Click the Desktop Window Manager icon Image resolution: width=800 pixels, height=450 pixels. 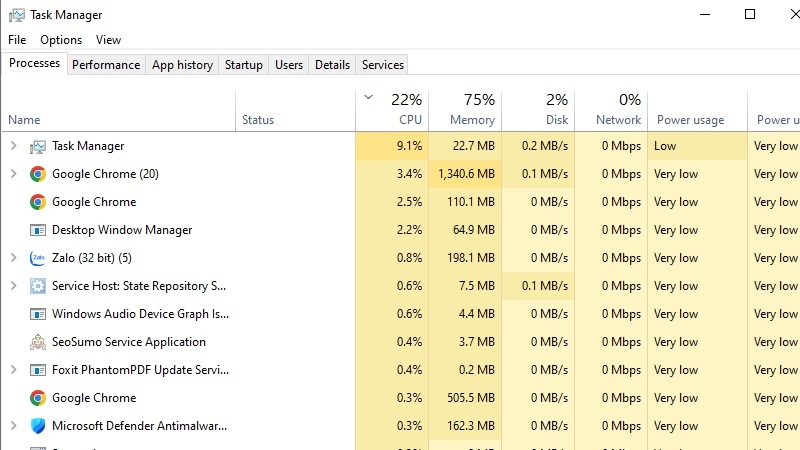pyautogui.click(x=38, y=230)
